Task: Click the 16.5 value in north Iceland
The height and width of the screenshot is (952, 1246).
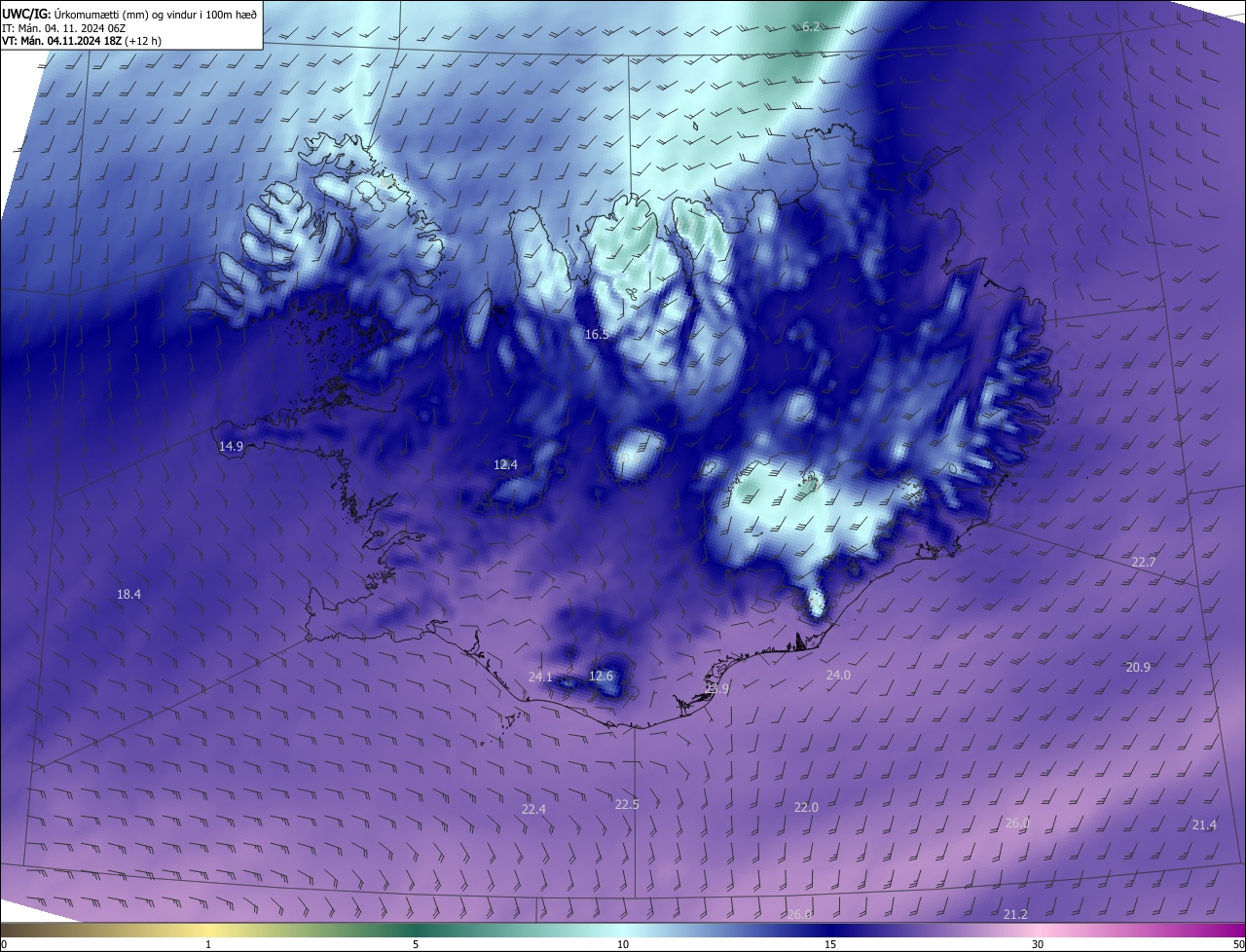Action: click(597, 334)
